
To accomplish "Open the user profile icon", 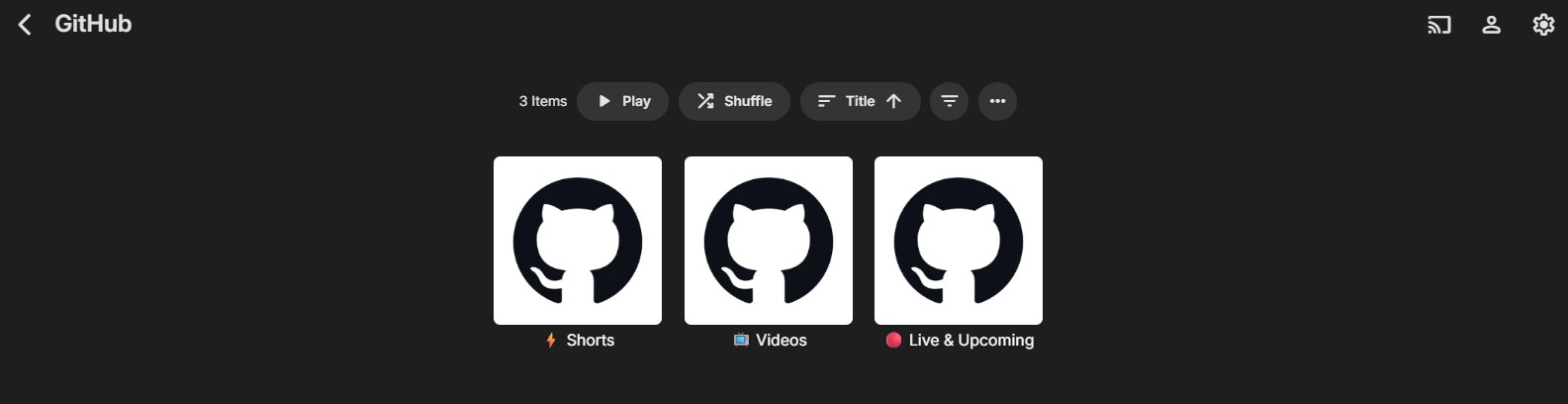I will 1491,25.
